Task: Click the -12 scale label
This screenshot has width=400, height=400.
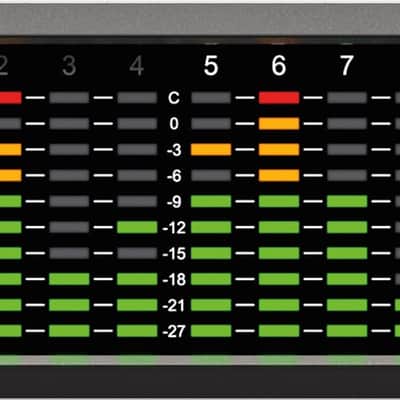Action: pos(174,228)
